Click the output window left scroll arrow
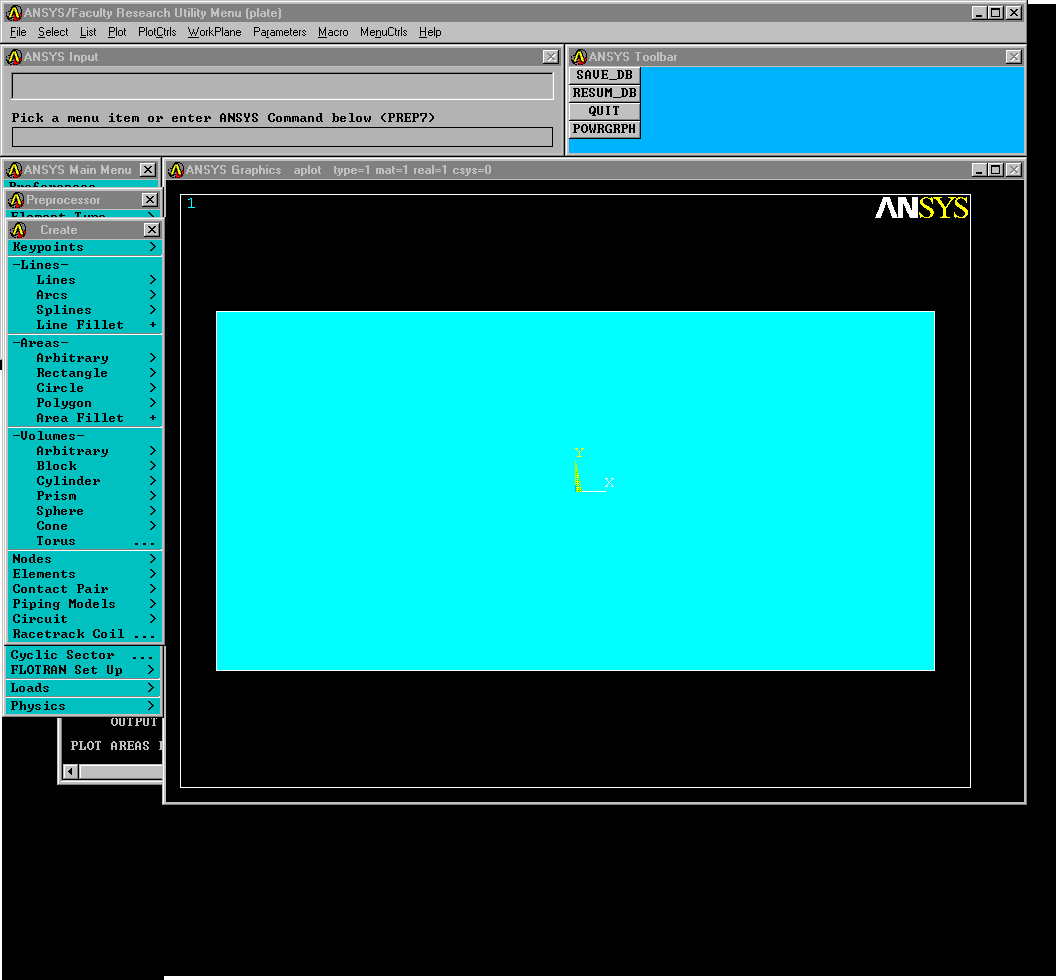Screen dimensions: 1060x980 click(70, 771)
